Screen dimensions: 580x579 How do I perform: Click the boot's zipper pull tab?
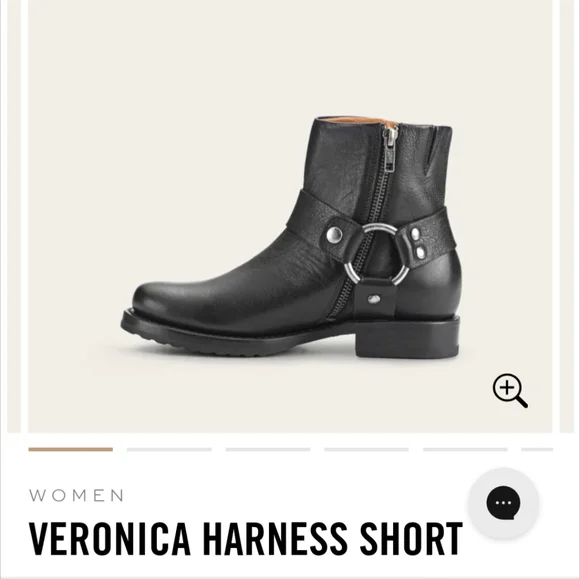(391, 149)
